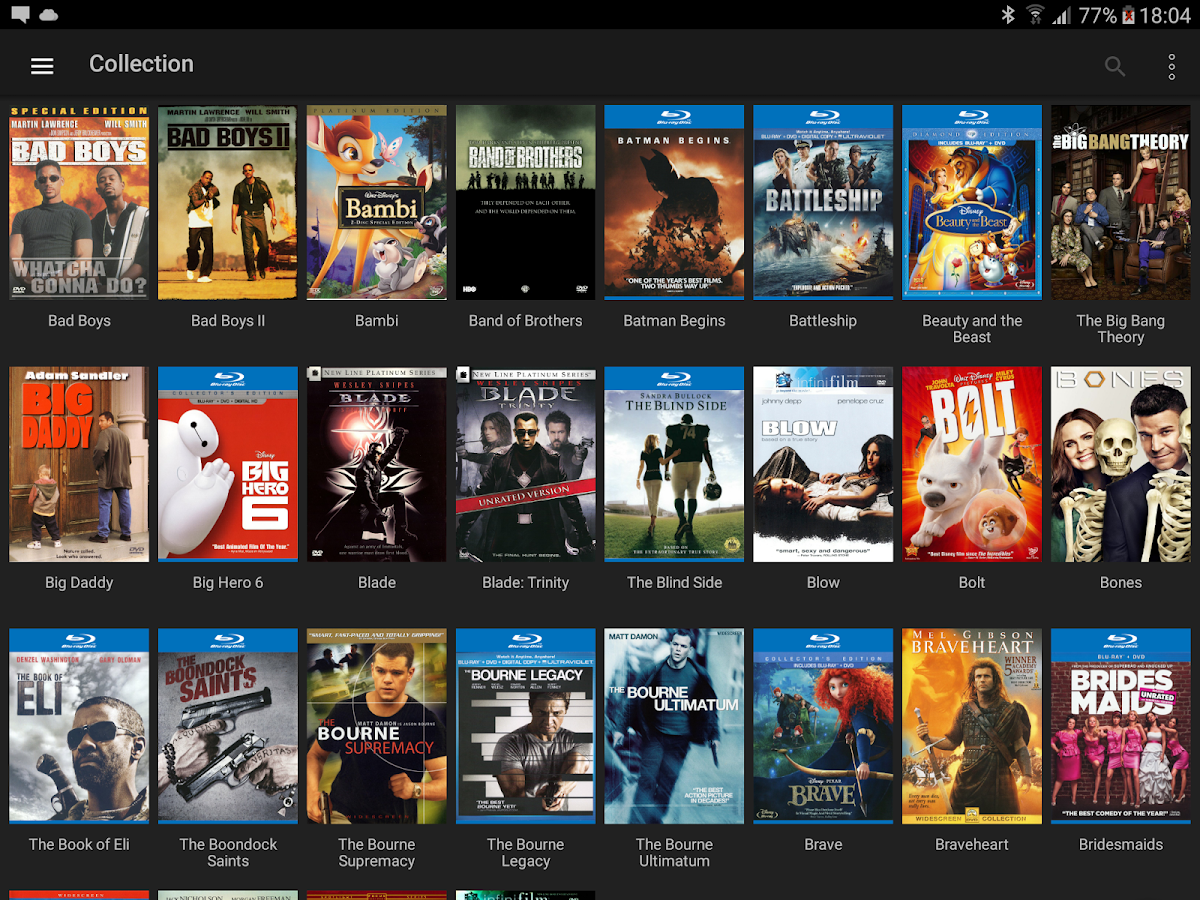
Task: Tap the Wi-Fi status icon
Action: 1035,15
